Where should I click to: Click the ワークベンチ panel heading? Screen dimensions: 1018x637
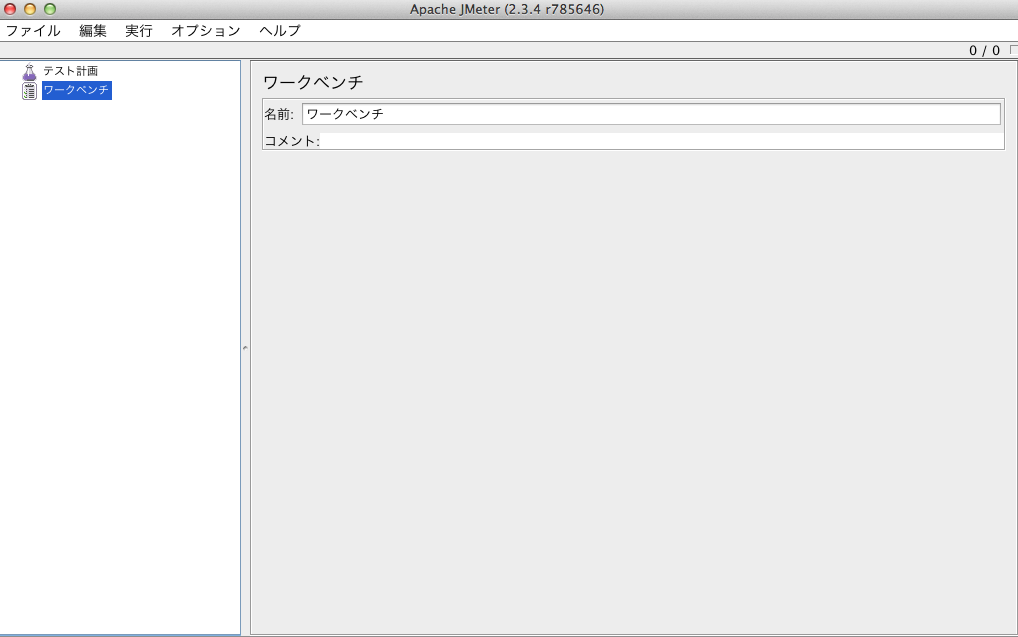(313, 82)
